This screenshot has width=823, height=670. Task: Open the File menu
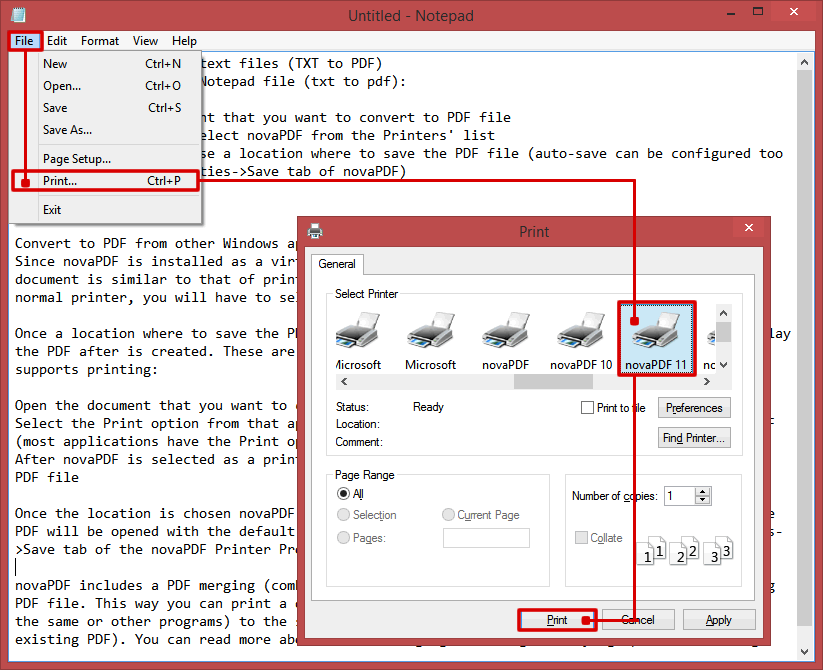pyautogui.click(x=24, y=41)
